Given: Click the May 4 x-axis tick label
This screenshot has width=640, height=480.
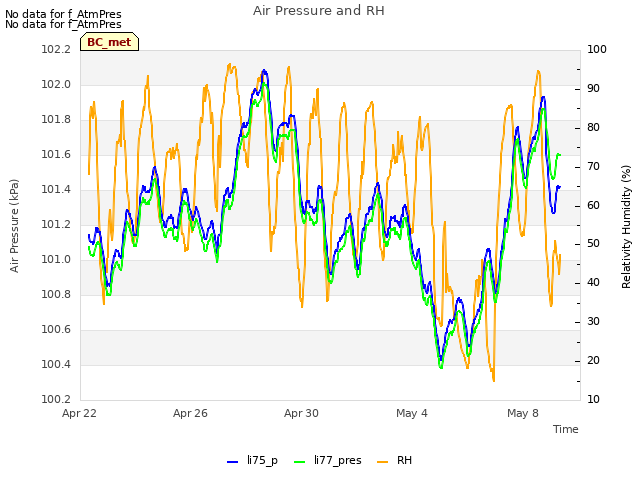Looking at the screenshot, I should pos(412,413).
